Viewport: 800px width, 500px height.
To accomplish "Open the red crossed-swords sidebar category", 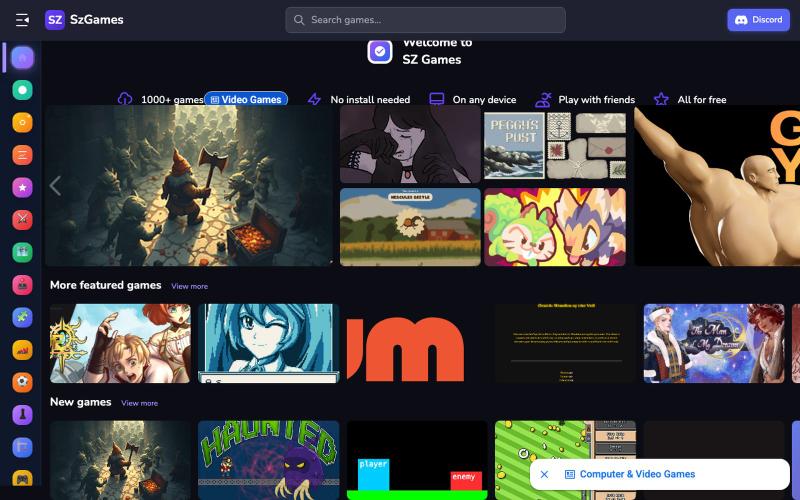I will coord(22,220).
